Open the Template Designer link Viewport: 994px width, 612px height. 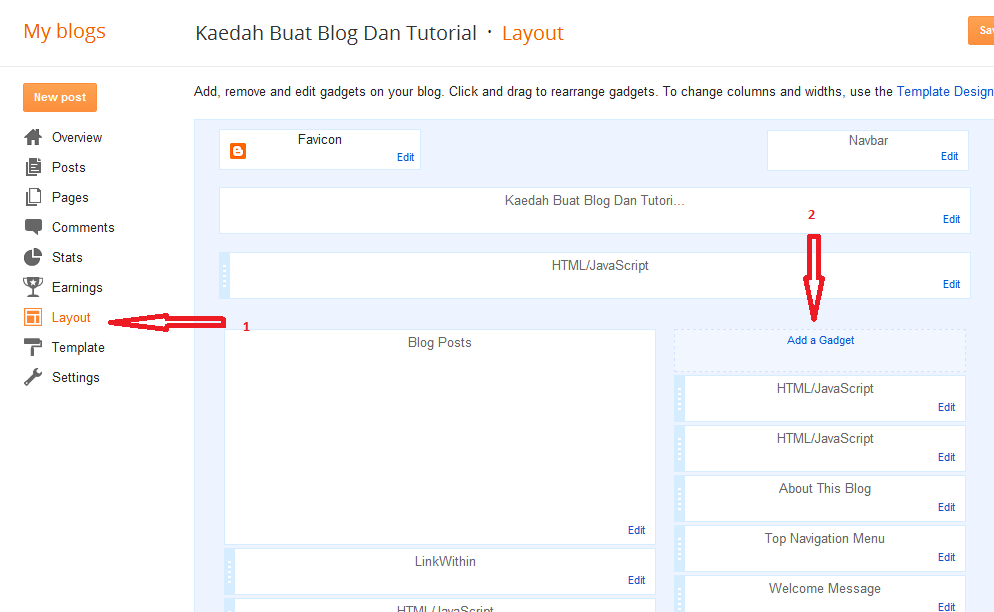pos(945,91)
